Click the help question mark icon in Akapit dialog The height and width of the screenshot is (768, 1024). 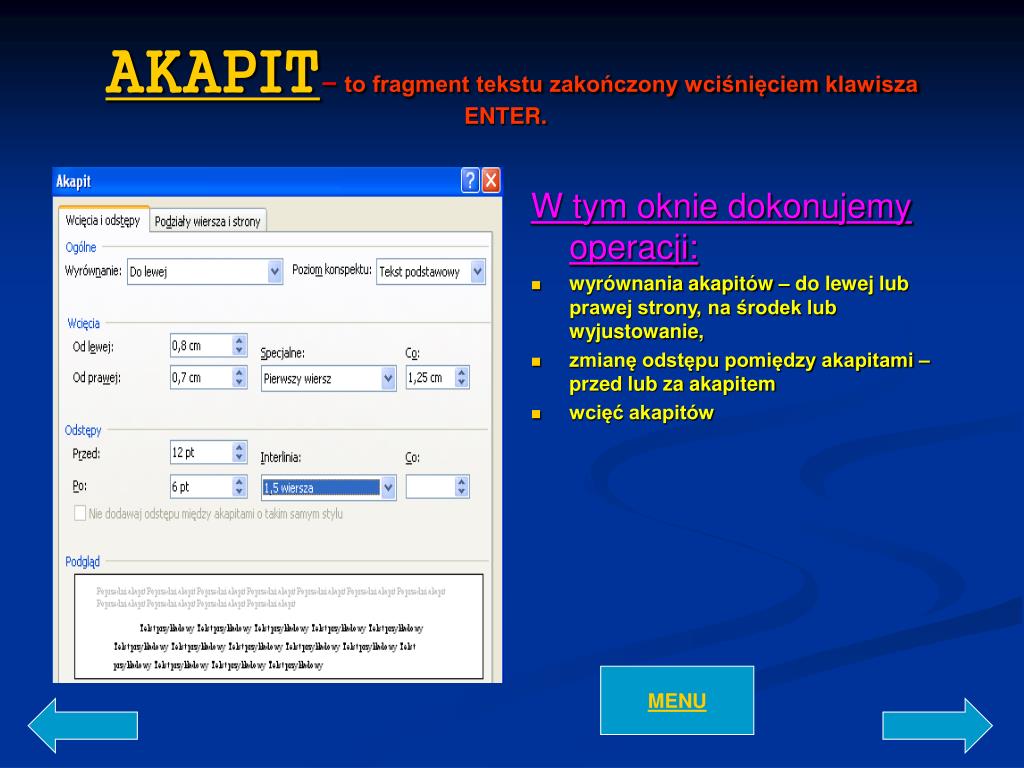(470, 180)
